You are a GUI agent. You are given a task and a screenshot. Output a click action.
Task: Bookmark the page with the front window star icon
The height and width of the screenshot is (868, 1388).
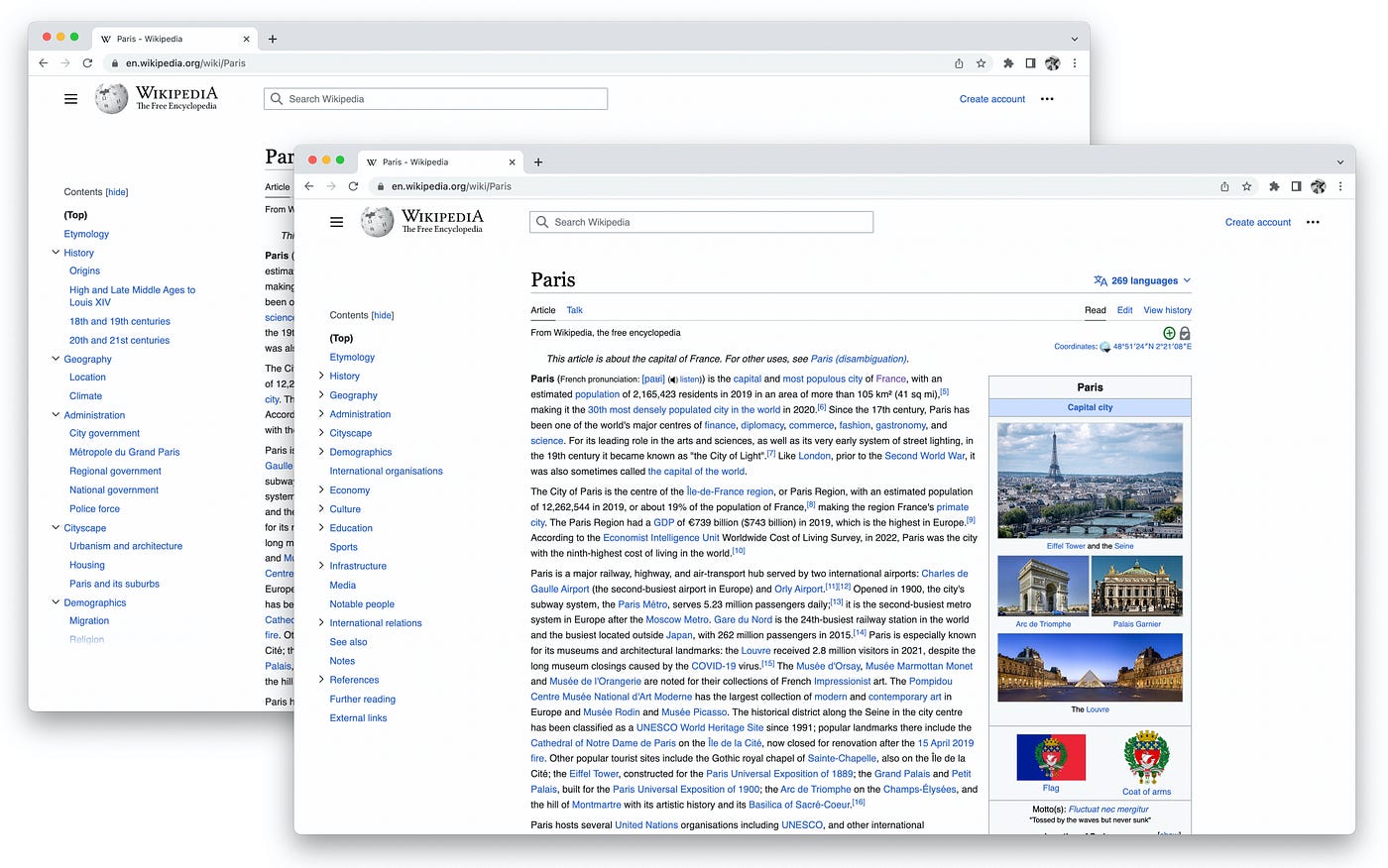(1247, 186)
